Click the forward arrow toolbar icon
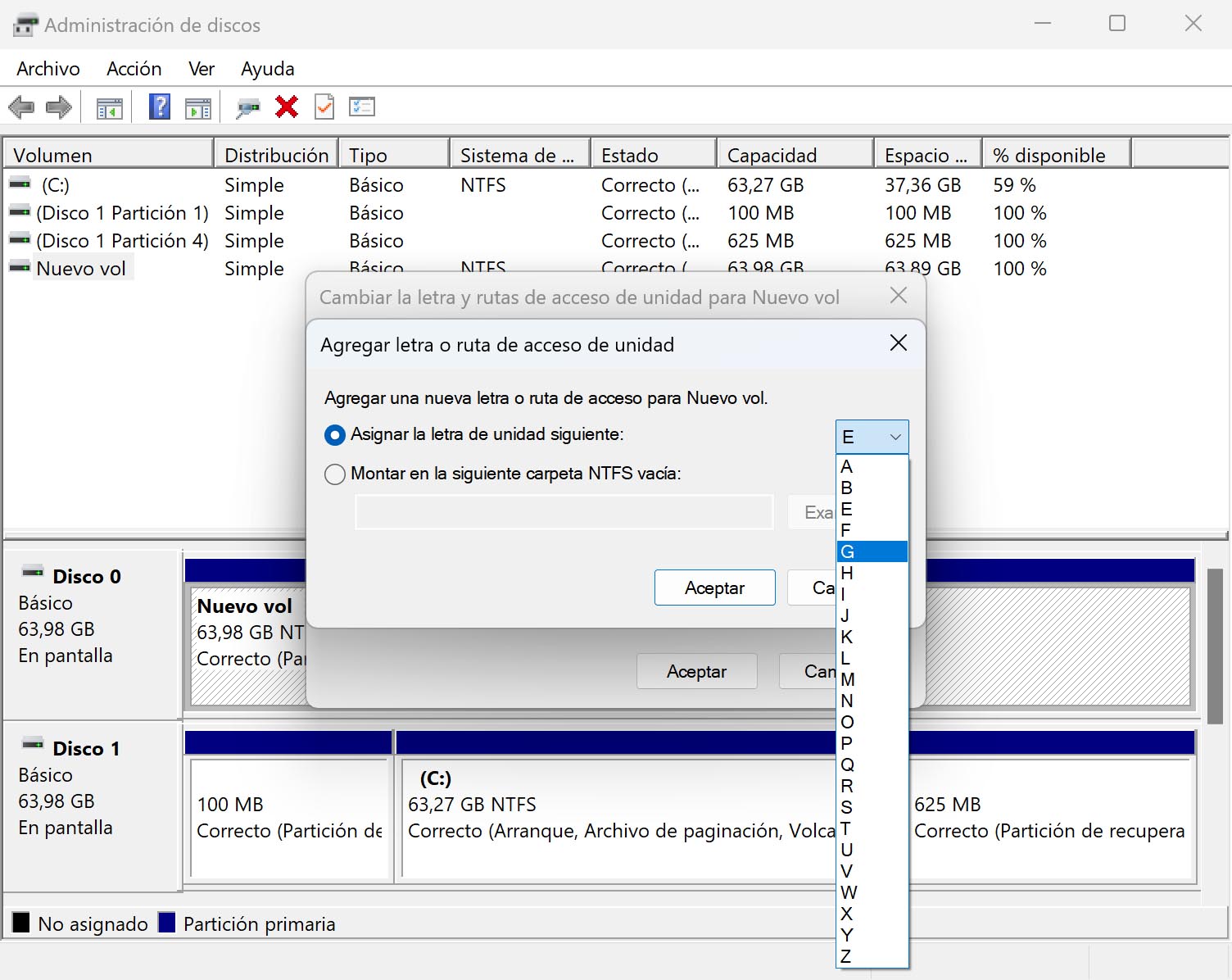1232x980 pixels. point(59,107)
